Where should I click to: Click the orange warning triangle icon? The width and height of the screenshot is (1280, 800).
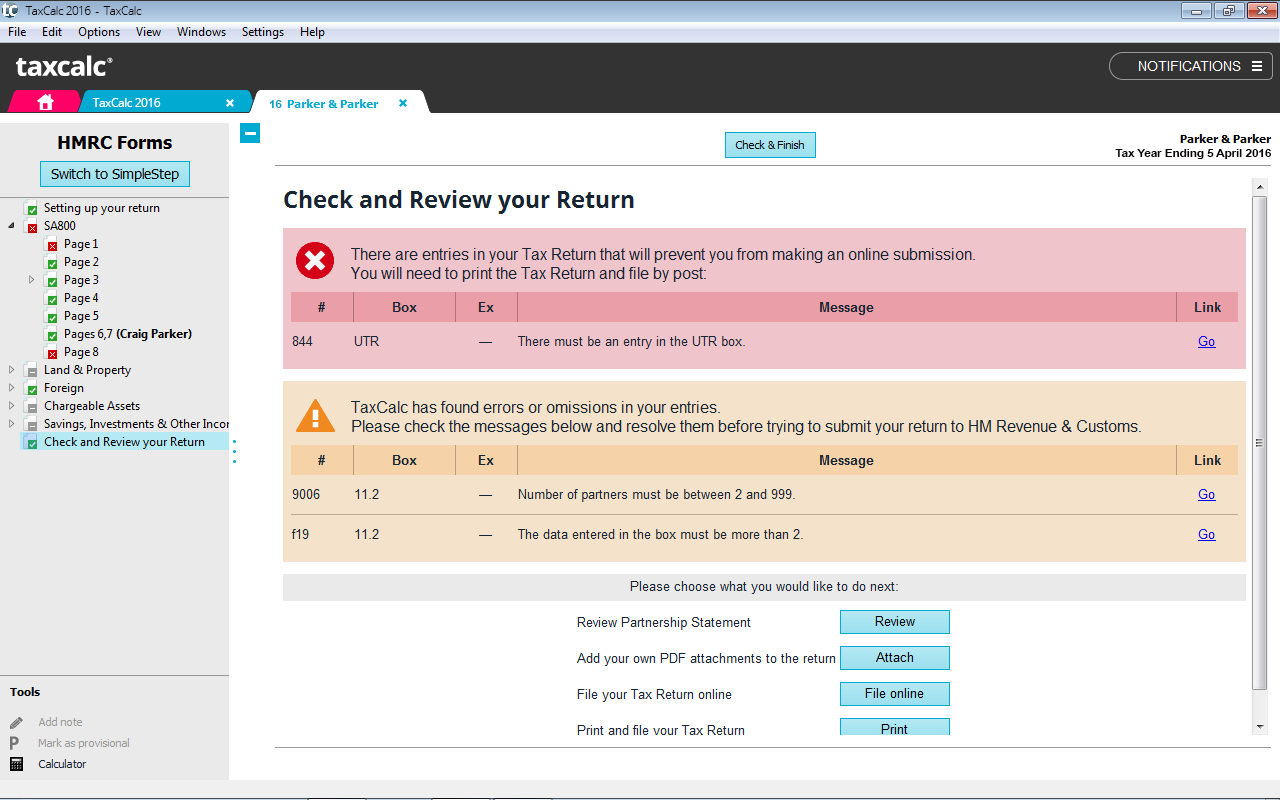[x=315, y=416]
